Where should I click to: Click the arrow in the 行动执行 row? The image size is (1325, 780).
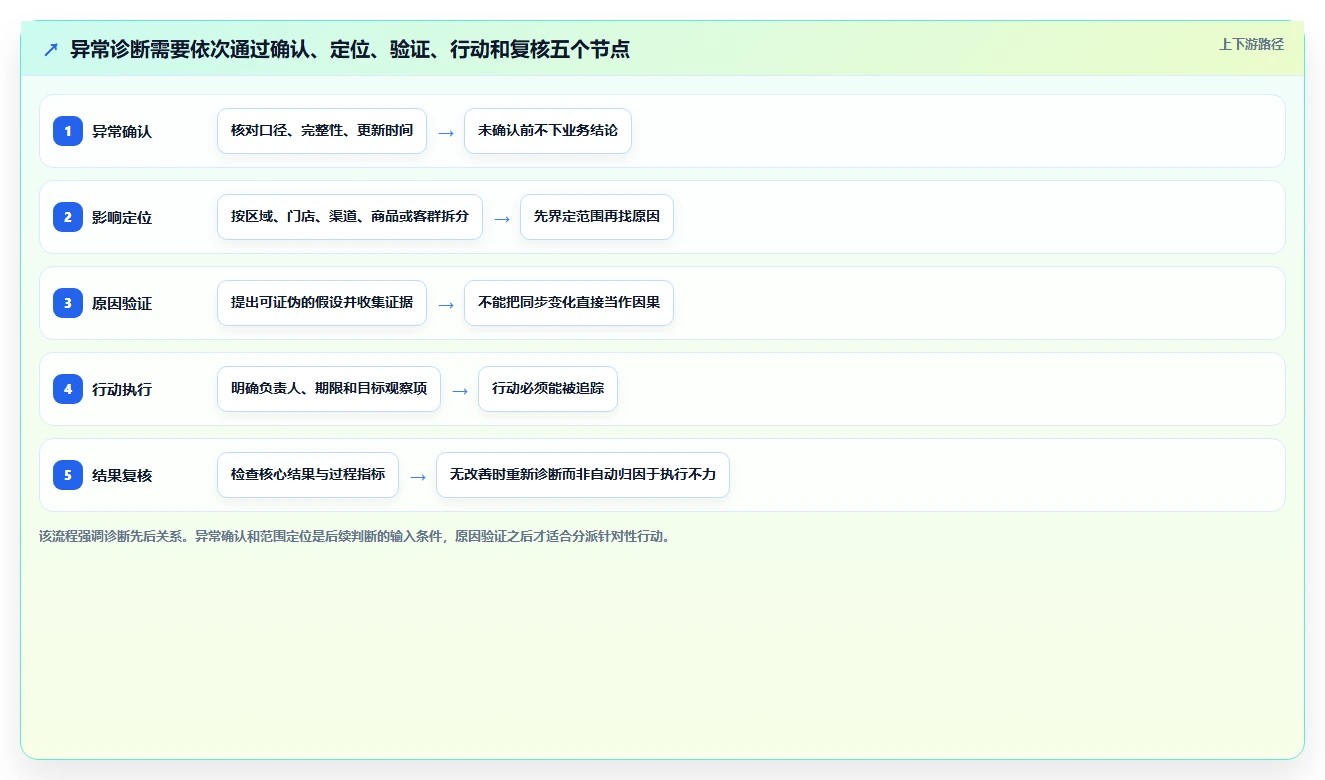point(460,391)
